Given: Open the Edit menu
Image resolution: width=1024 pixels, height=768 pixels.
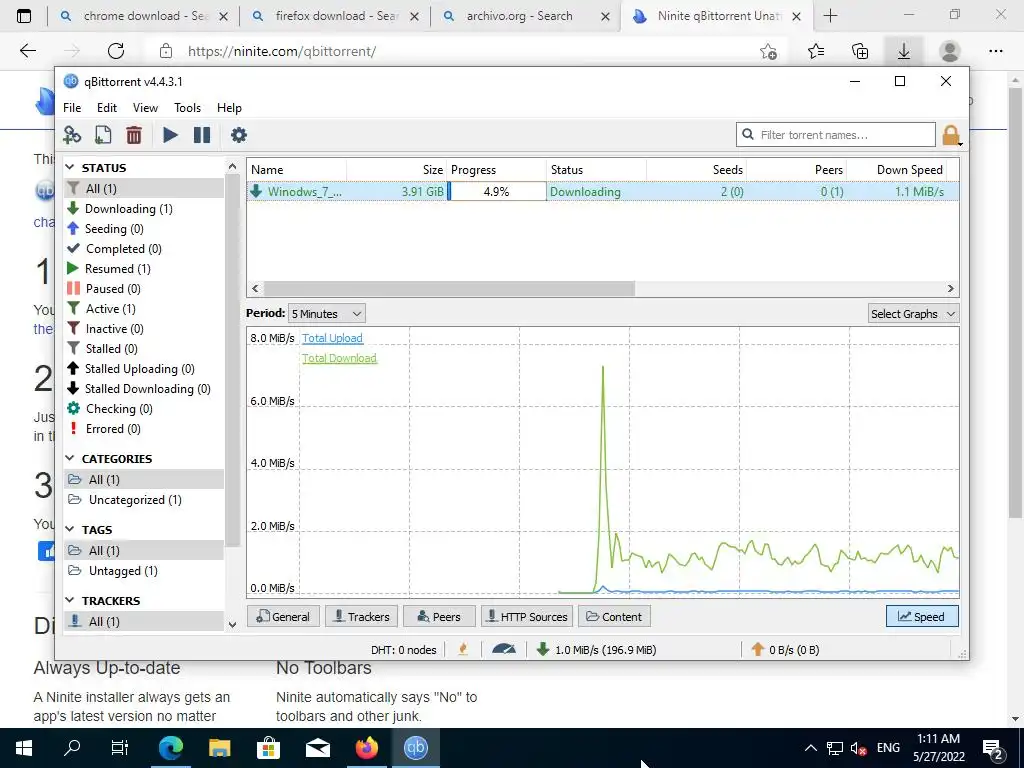Looking at the screenshot, I should pyautogui.click(x=106, y=108).
